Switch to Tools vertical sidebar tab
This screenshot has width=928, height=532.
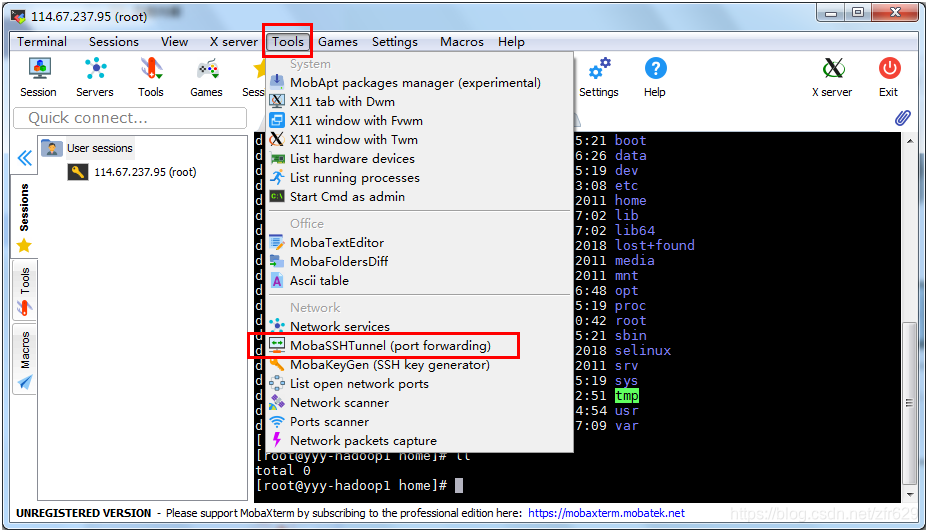[24, 291]
